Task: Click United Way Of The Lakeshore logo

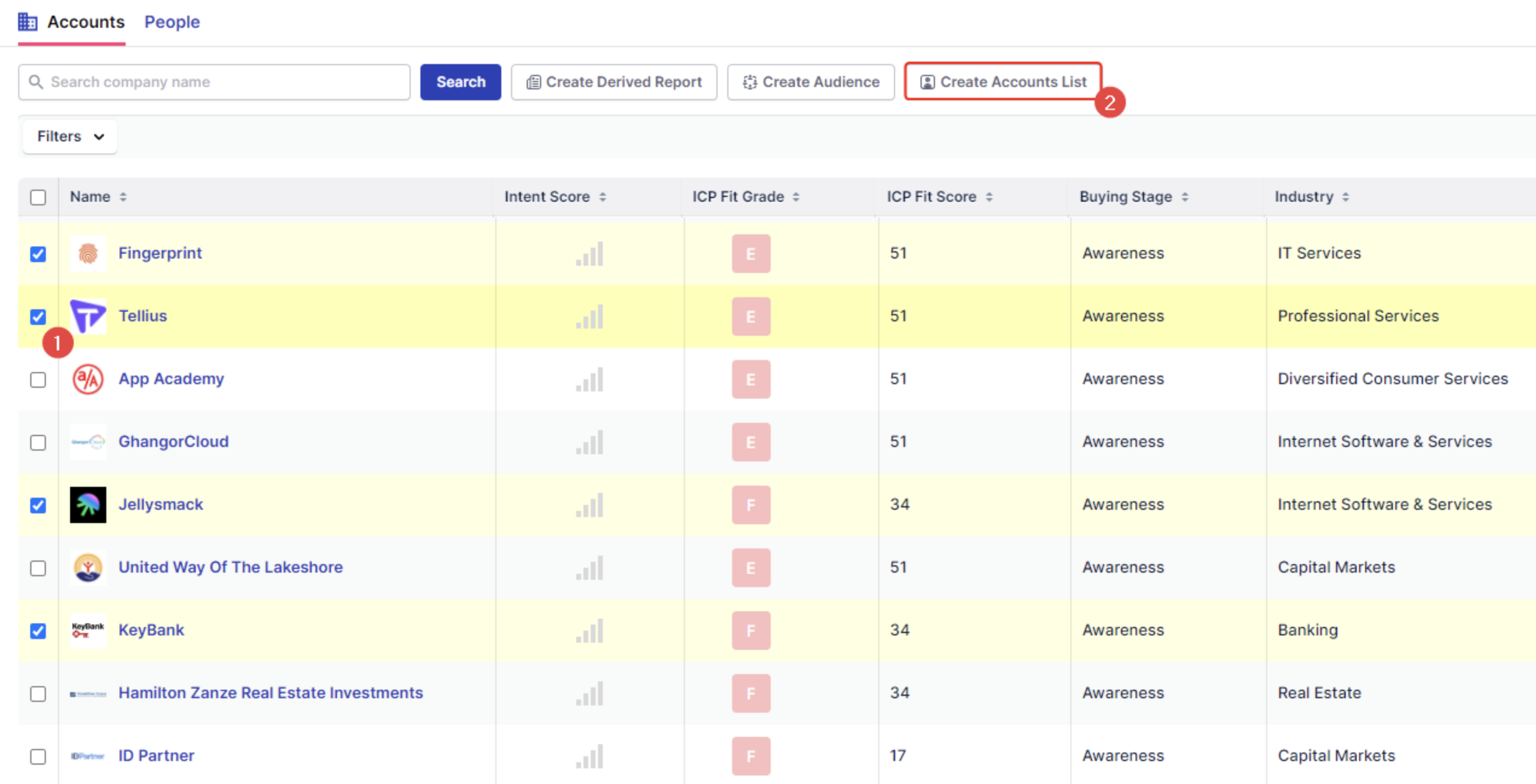Action: [x=88, y=568]
